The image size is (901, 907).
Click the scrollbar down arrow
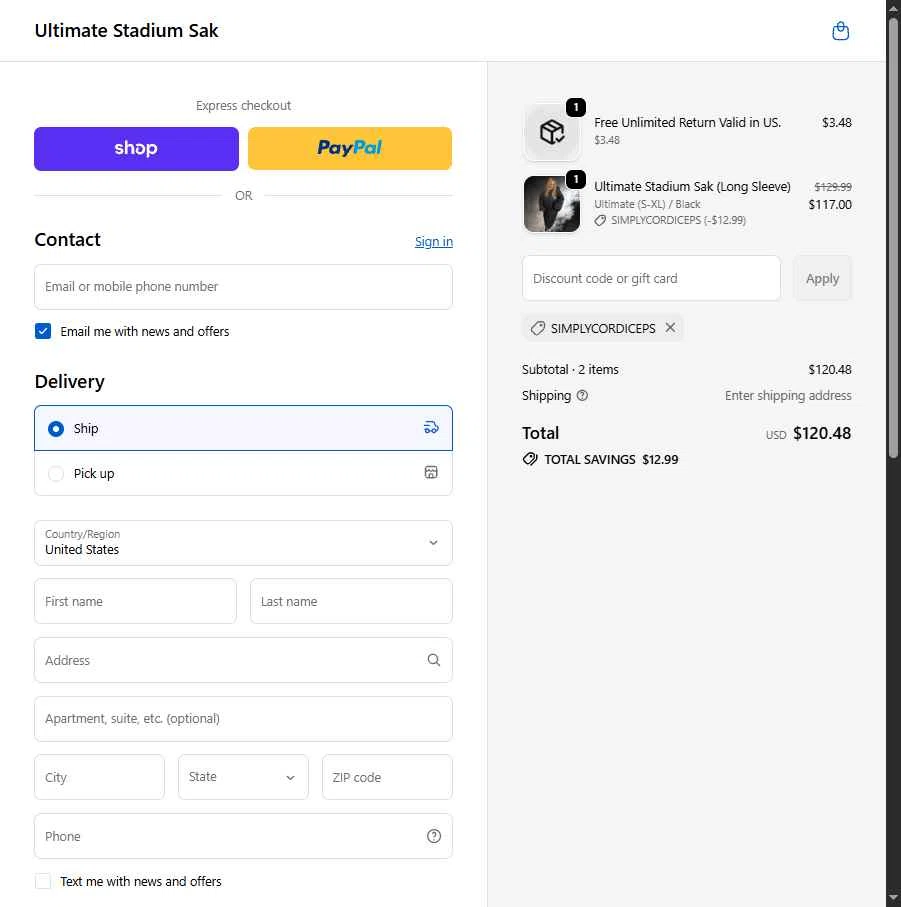tap(893, 898)
